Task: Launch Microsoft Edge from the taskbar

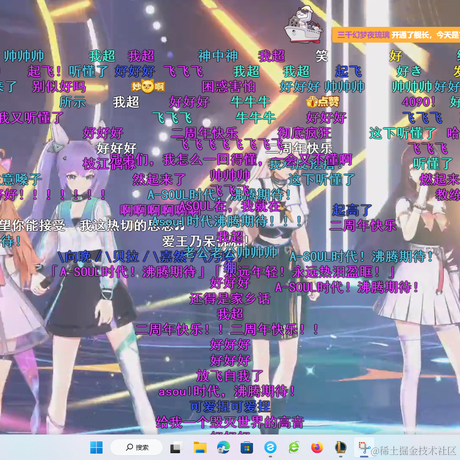Action: click(223, 448)
